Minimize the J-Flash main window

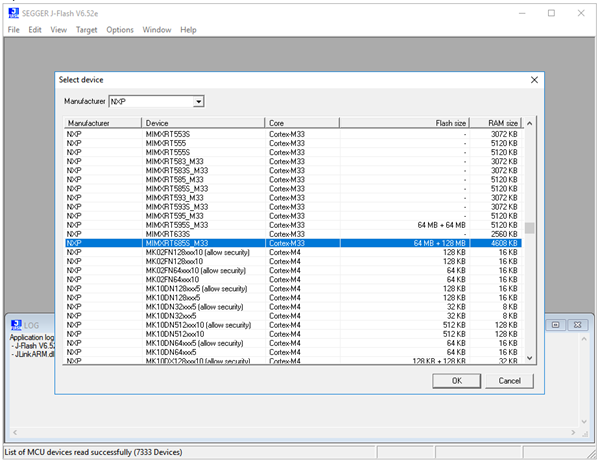point(522,13)
